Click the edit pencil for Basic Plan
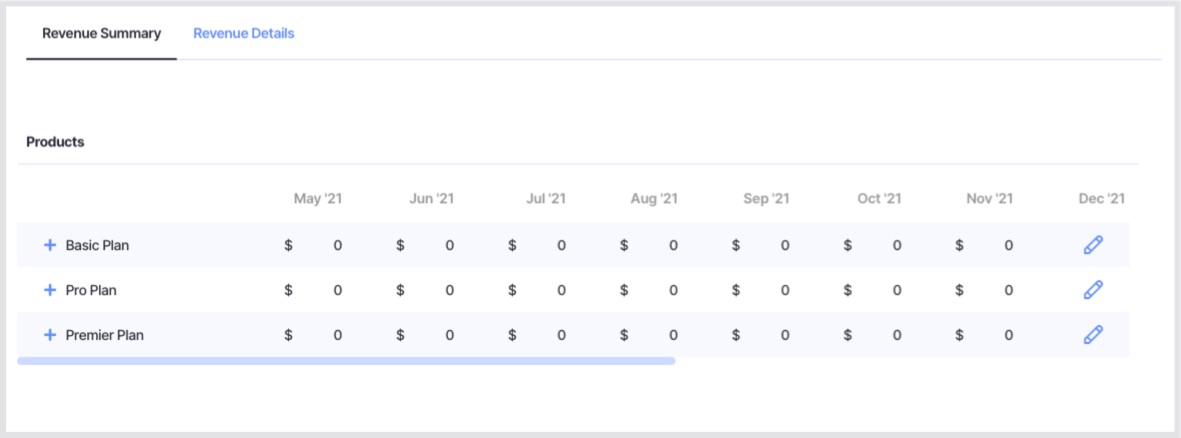This screenshot has width=1181, height=438. [x=1093, y=245]
